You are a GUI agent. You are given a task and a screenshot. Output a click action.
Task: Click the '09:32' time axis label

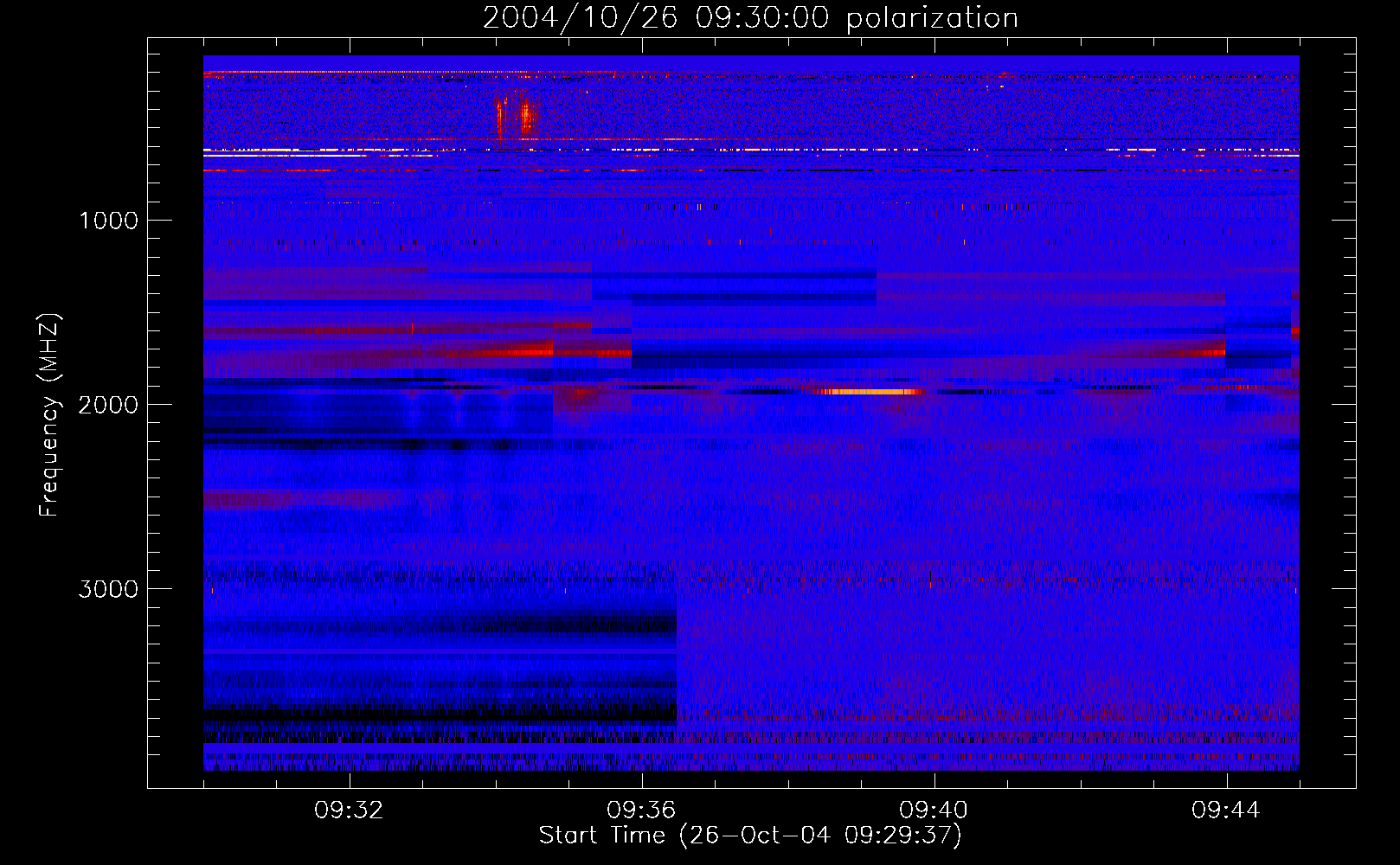349,811
